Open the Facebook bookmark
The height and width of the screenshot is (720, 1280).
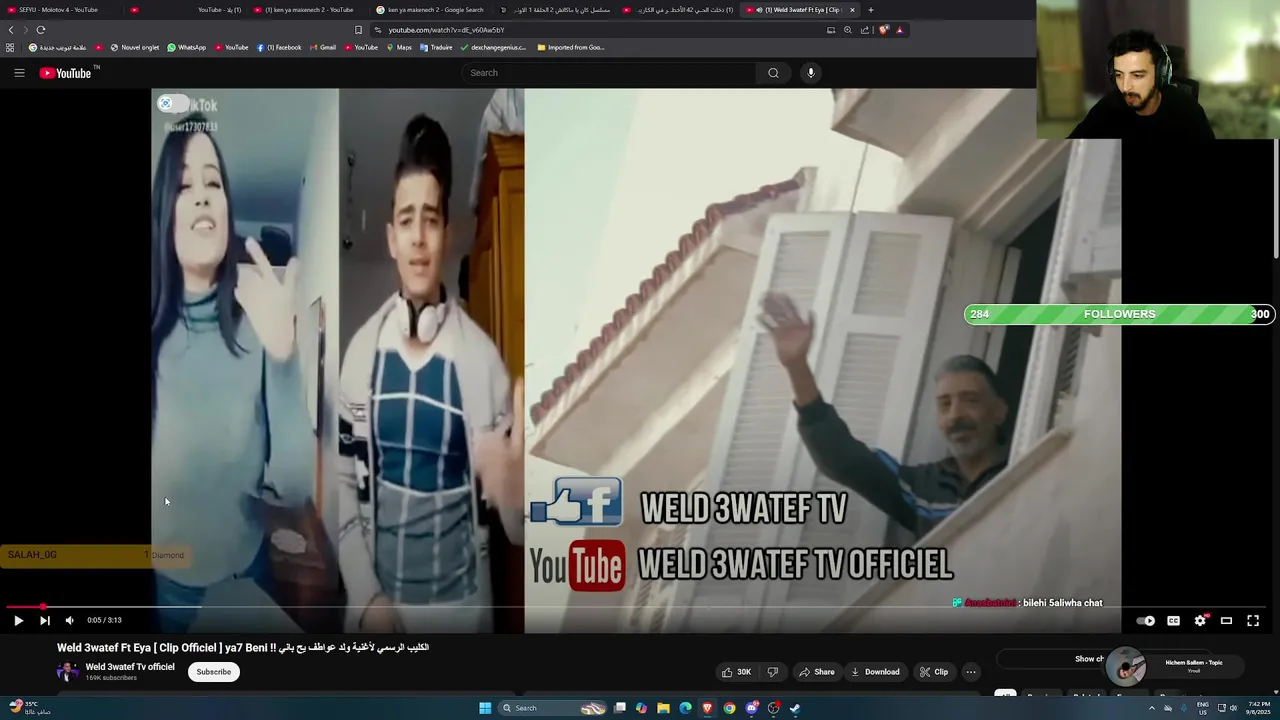click(x=279, y=47)
